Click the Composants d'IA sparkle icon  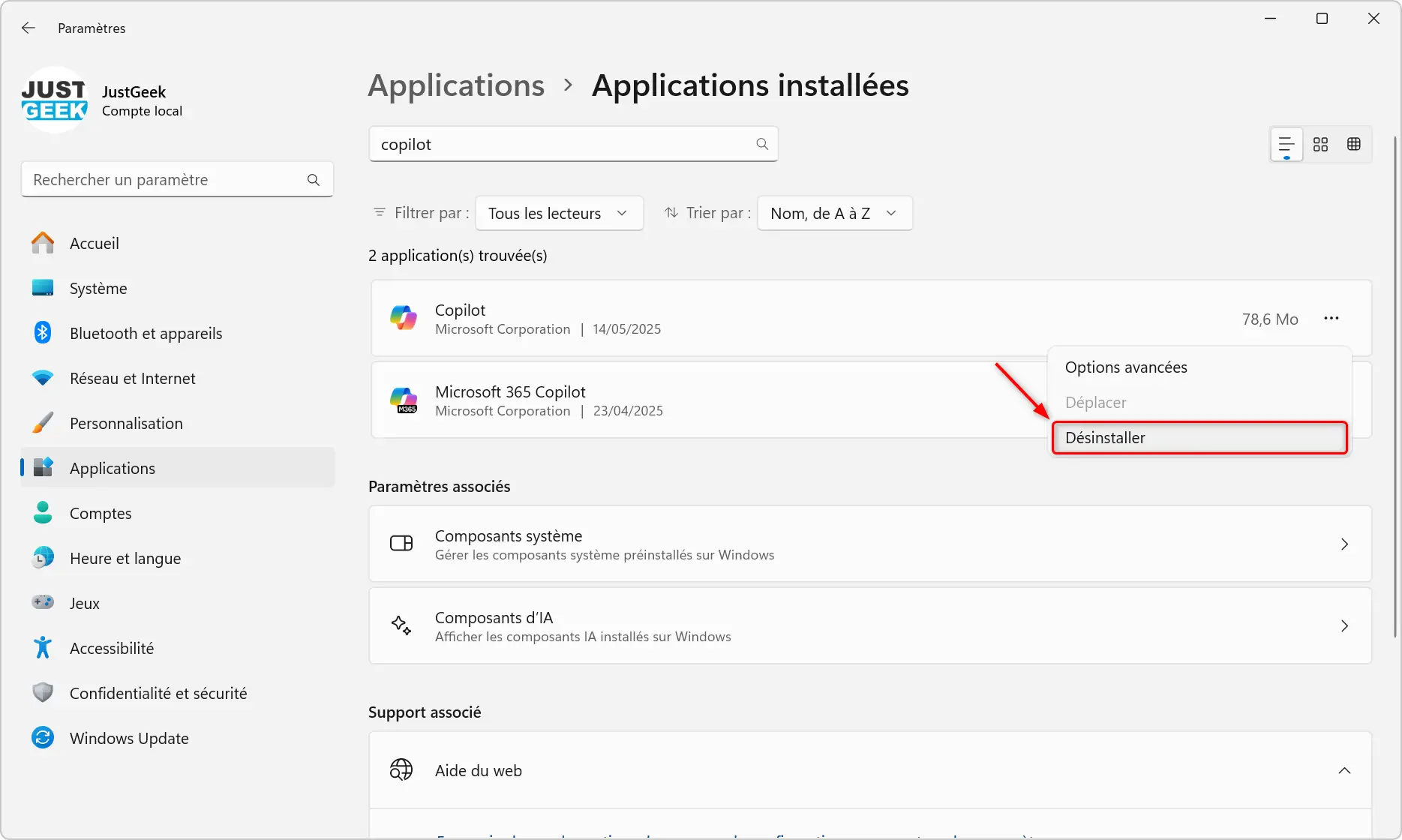pos(401,625)
